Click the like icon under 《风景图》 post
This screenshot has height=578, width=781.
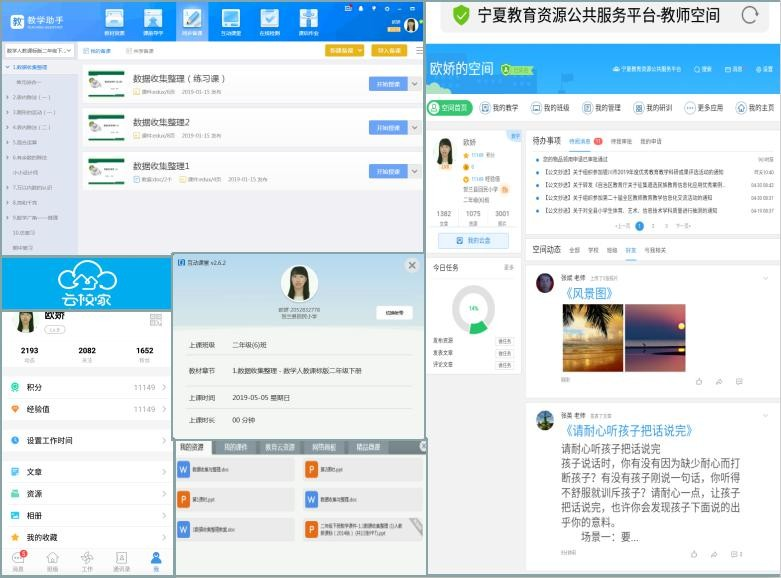pyautogui.click(x=699, y=382)
